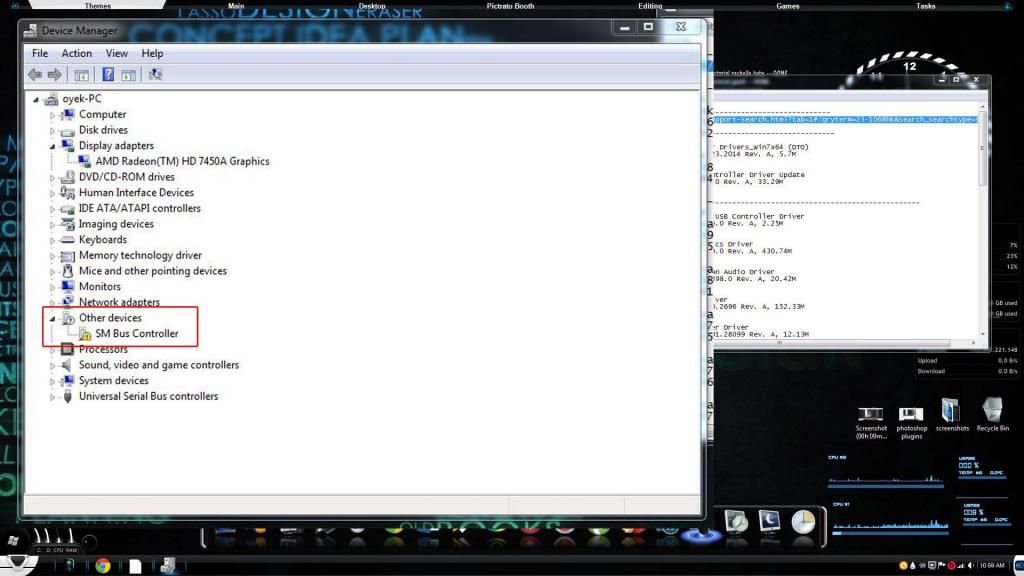Open the Action menu
Image resolution: width=1024 pixels, height=576 pixels.
click(76, 54)
